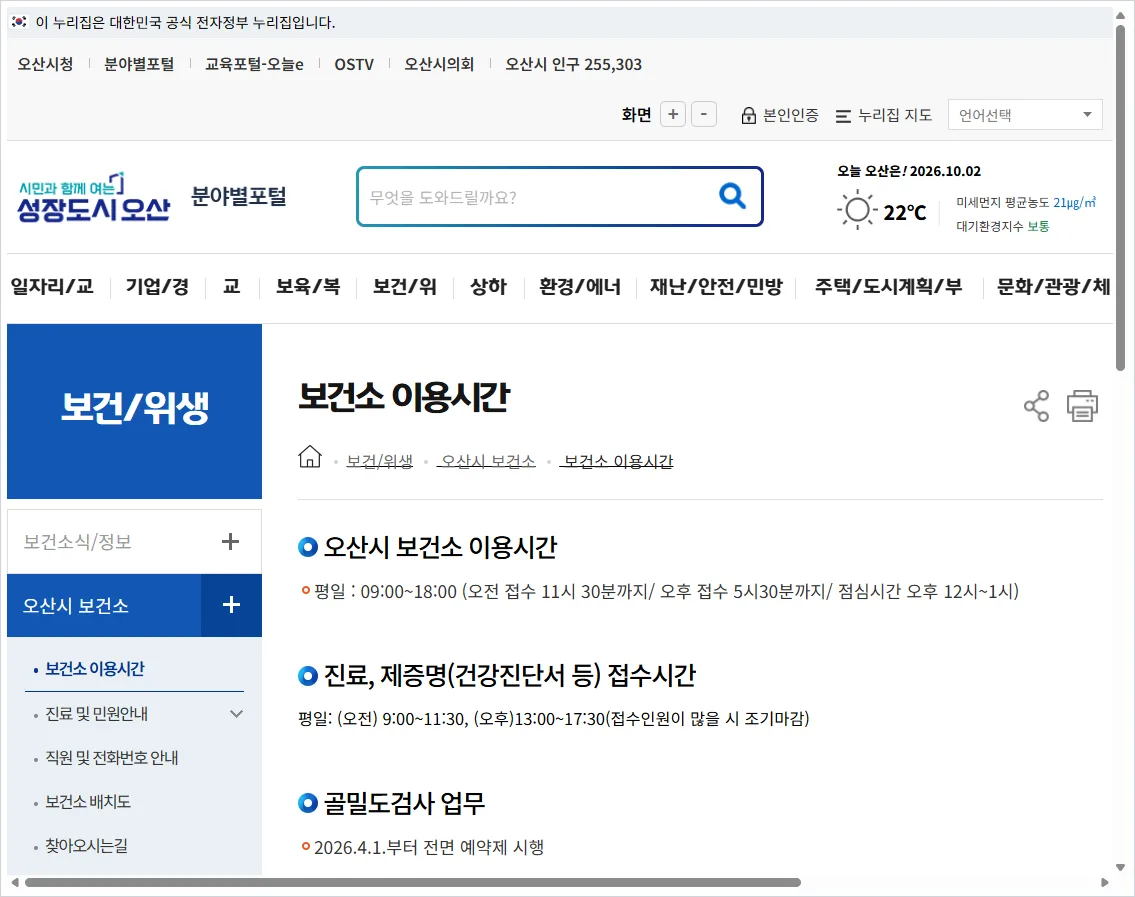Select 보건소 이용시간 sidebar item
The image size is (1135, 897).
click(x=95, y=669)
